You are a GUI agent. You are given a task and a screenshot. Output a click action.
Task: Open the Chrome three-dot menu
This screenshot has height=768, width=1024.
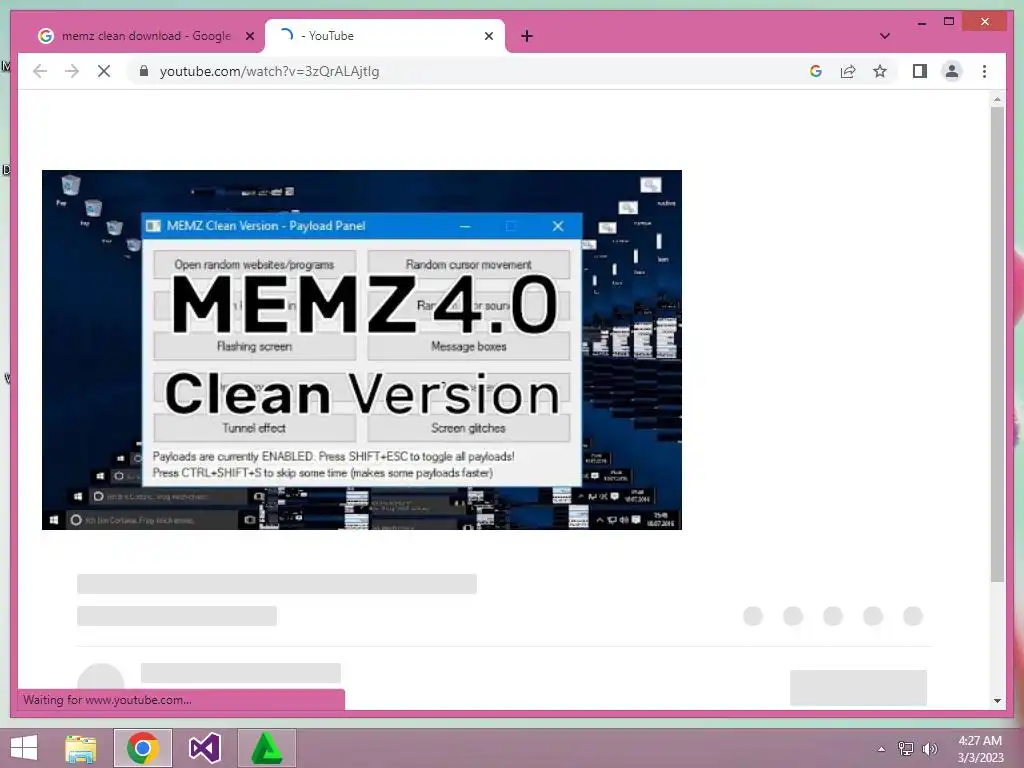click(x=984, y=71)
